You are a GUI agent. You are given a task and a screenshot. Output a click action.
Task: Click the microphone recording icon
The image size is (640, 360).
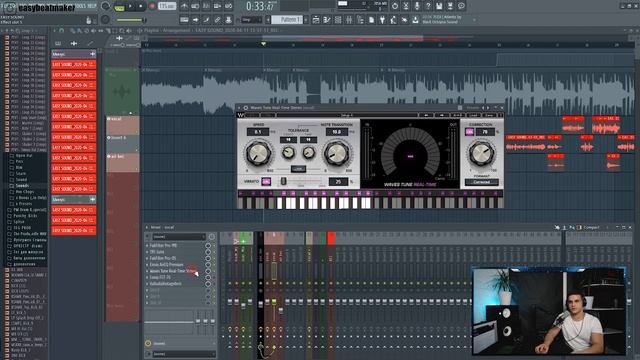click(x=417, y=6)
